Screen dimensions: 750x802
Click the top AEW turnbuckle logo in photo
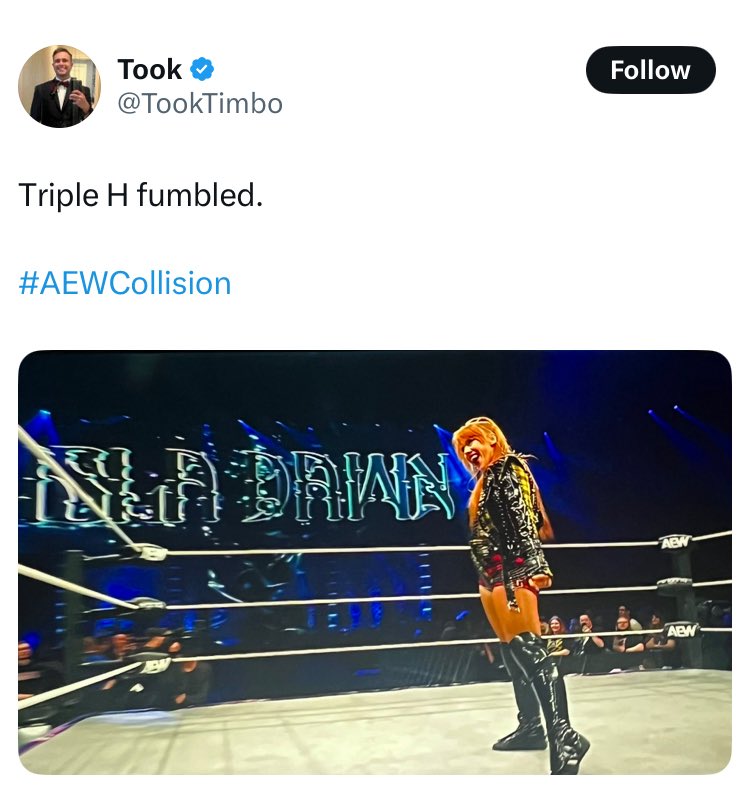(x=675, y=543)
